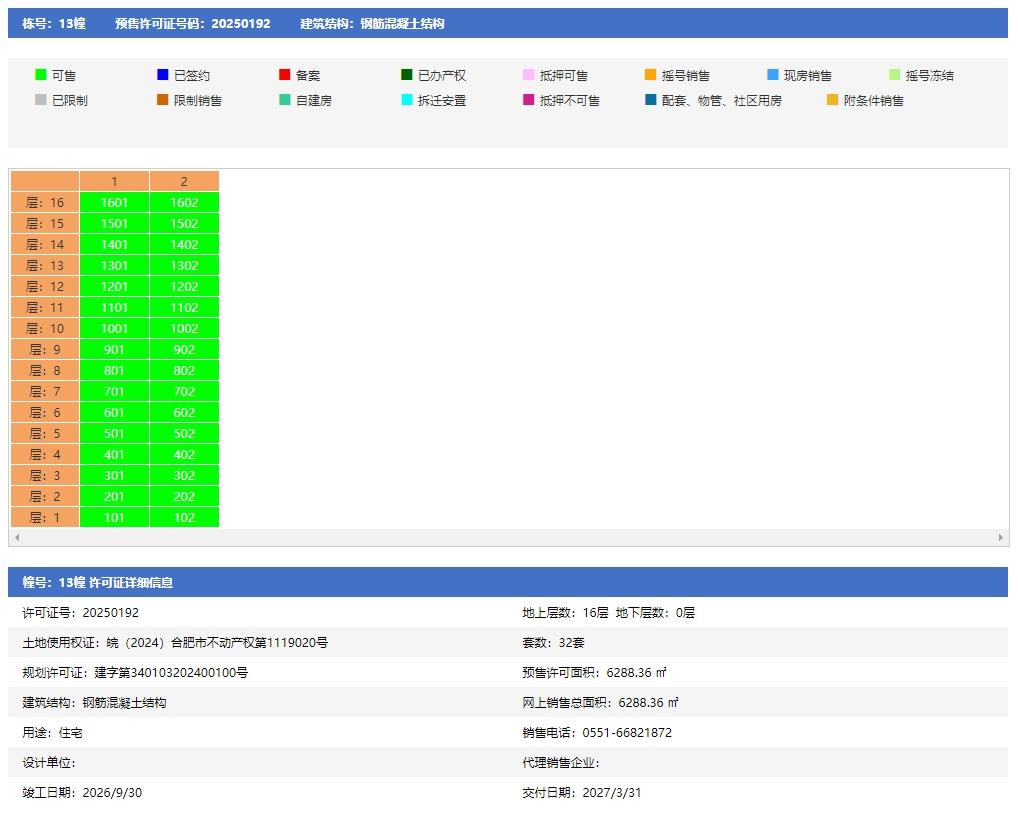Image resolution: width=1018 pixels, height=822 pixels.
Task: Click the red 备案 legend swatch
Action: (x=284, y=75)
